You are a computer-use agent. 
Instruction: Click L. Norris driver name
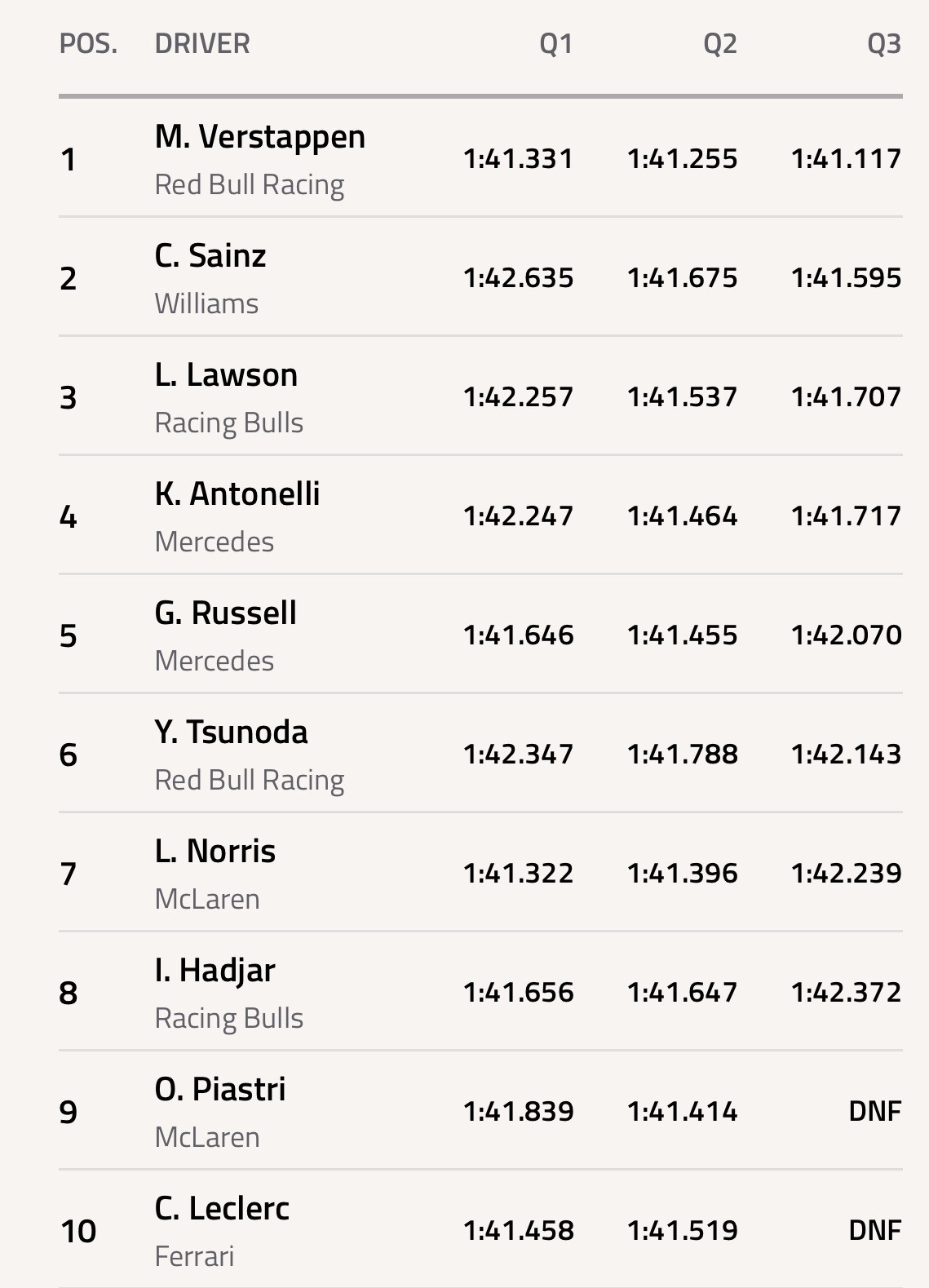tap(215, 852)
